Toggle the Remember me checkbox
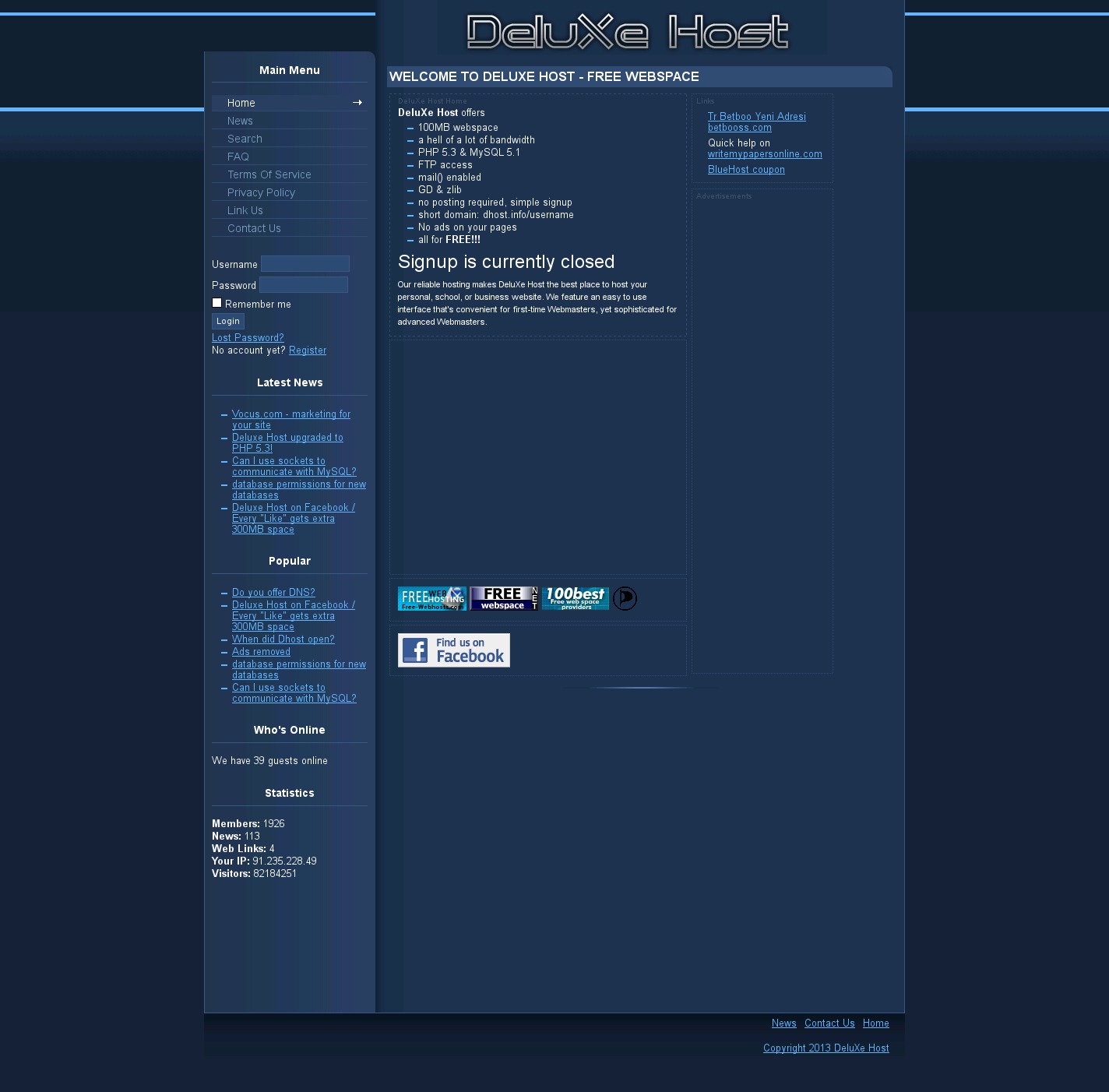Viewport: 1109px width, 1092px height. [x=217, y=303]
